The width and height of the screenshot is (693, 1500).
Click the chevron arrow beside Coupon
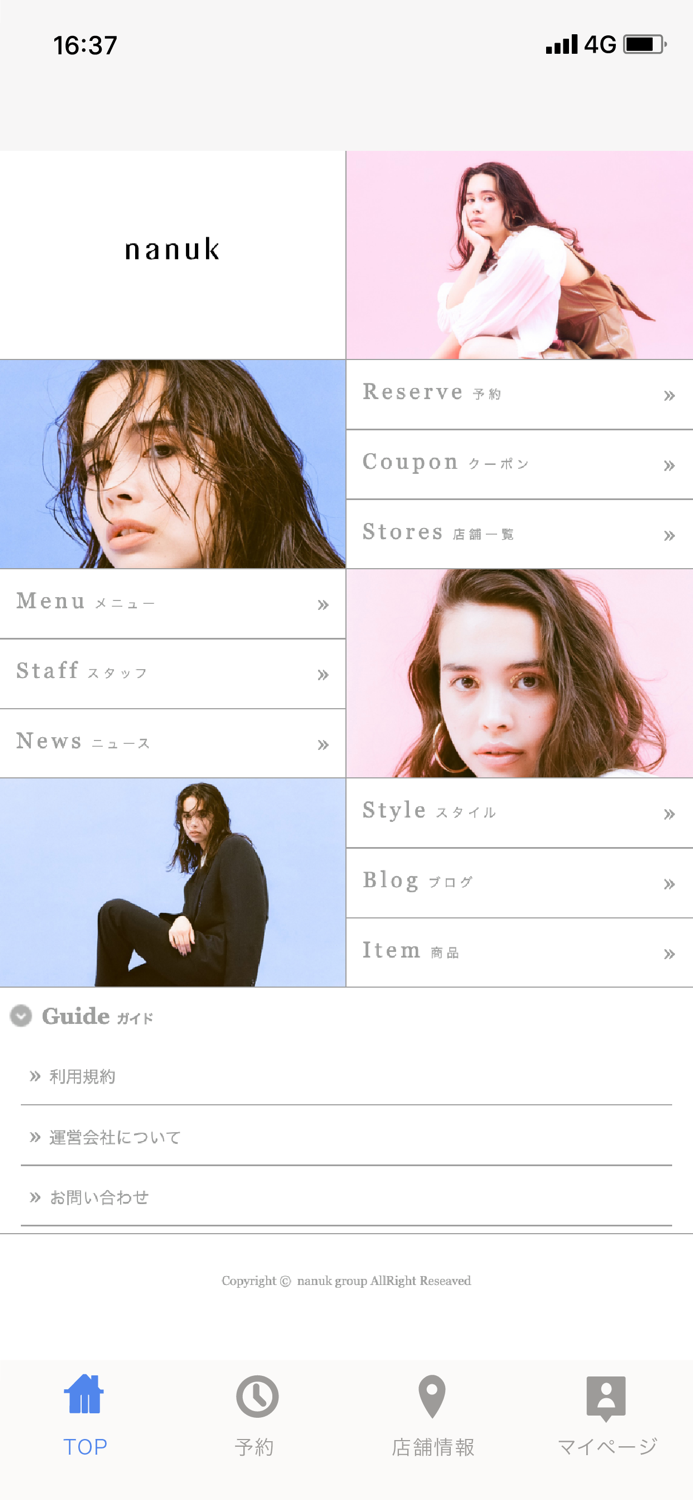pos(669,466)
